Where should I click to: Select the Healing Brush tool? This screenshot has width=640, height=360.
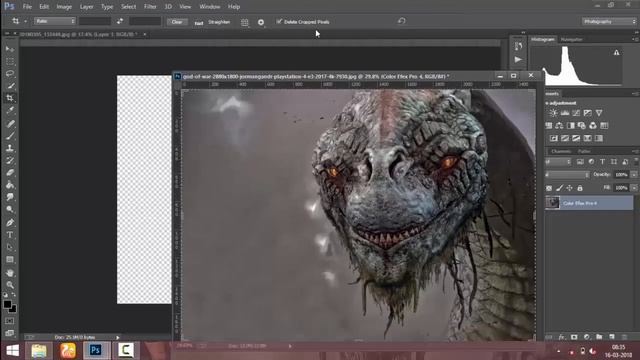(10, 124)
